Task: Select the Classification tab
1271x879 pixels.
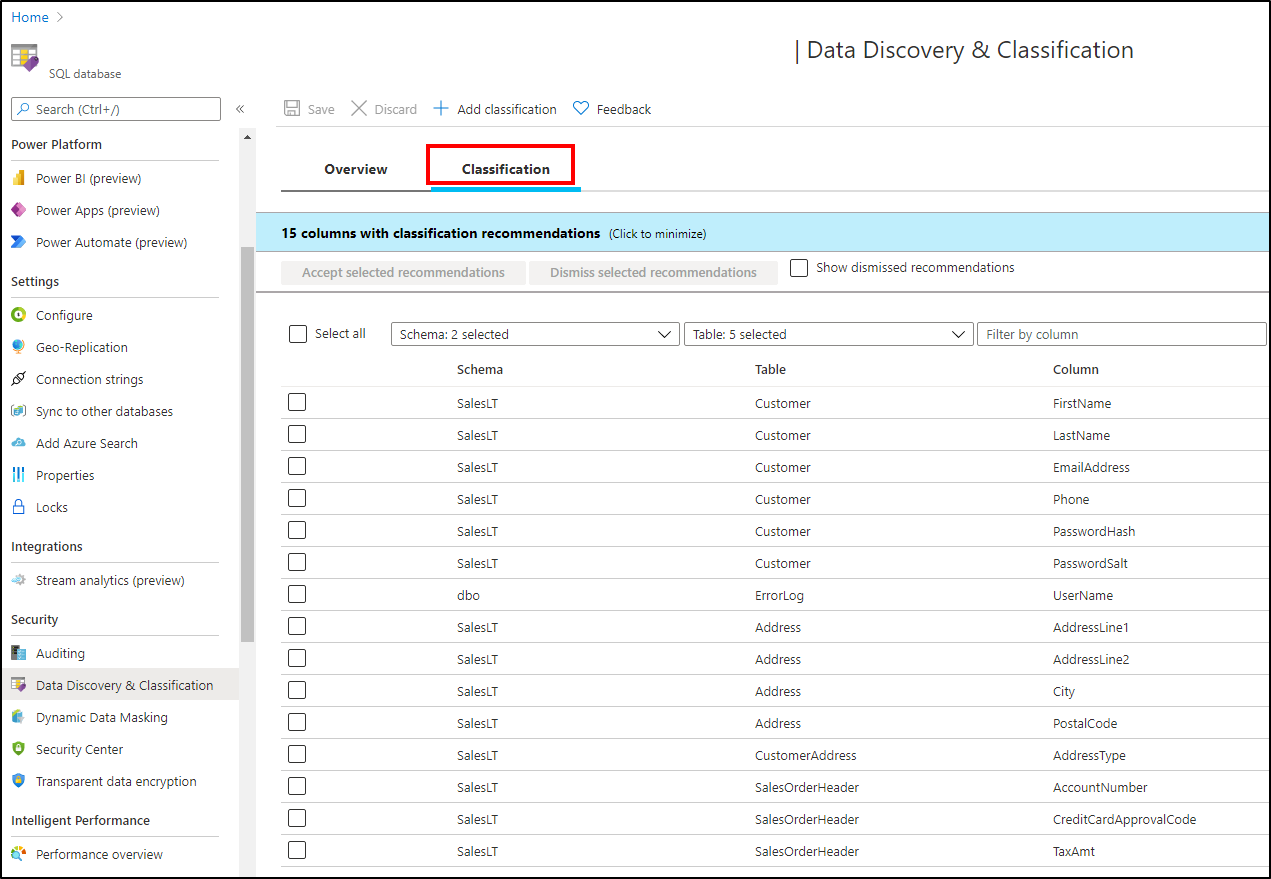Action: pos(500,169)
